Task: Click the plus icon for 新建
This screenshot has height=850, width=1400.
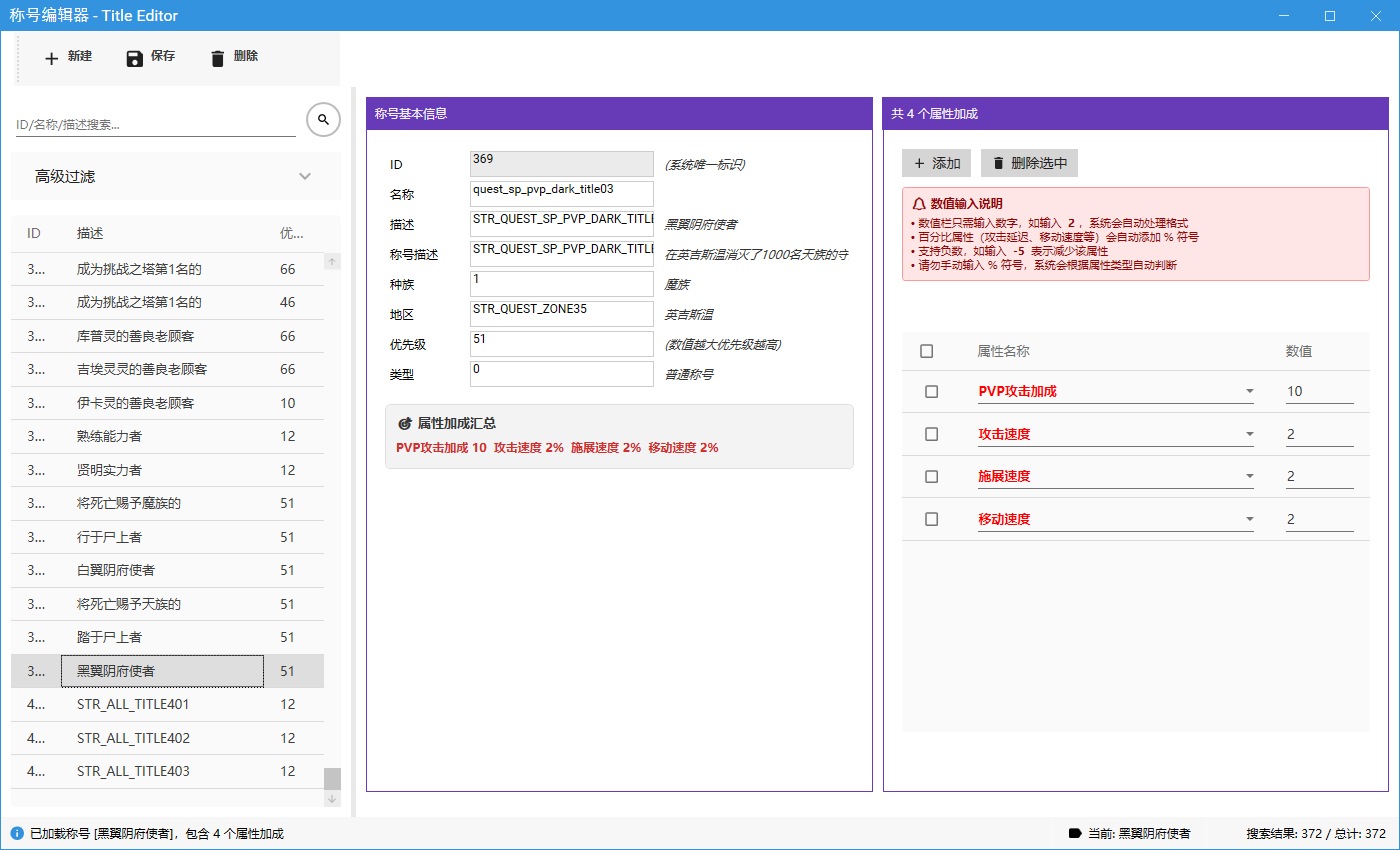Action: (52, 58)
